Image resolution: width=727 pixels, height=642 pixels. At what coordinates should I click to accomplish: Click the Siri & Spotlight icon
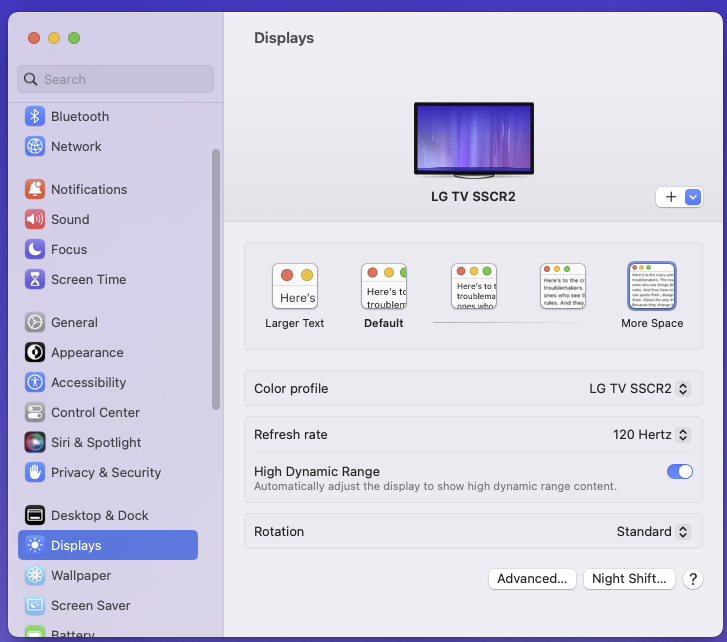(35, 442)
